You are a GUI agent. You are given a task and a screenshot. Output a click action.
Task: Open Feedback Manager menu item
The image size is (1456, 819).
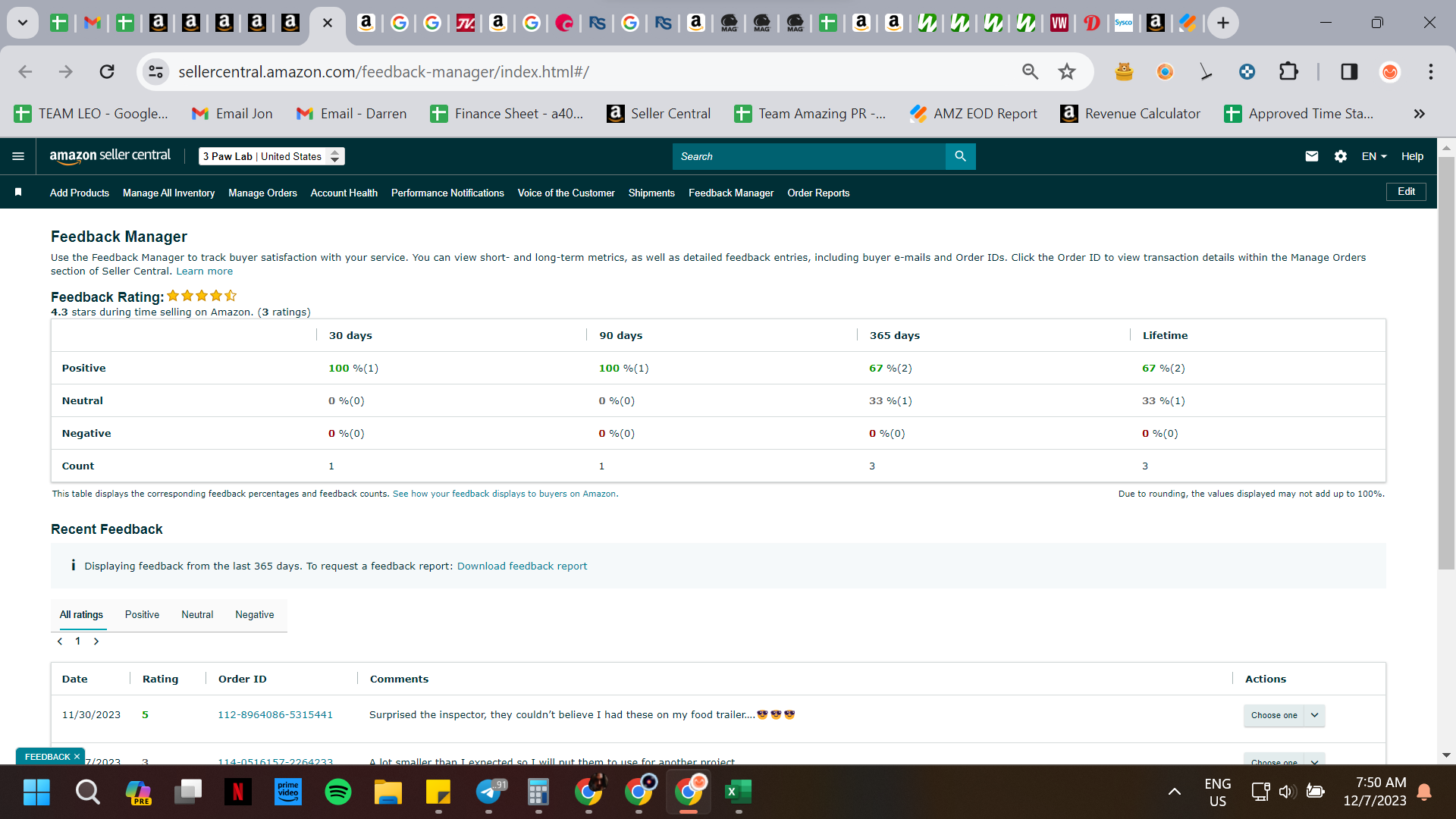click(731, 193)
